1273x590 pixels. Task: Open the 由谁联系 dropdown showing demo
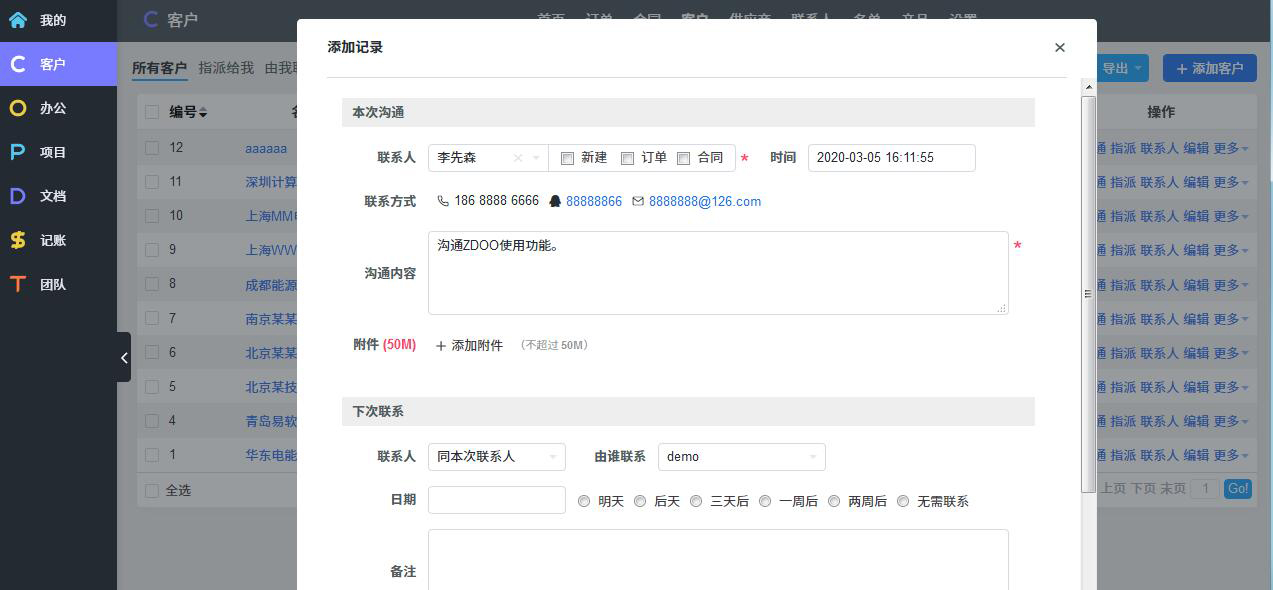(741, 457)
